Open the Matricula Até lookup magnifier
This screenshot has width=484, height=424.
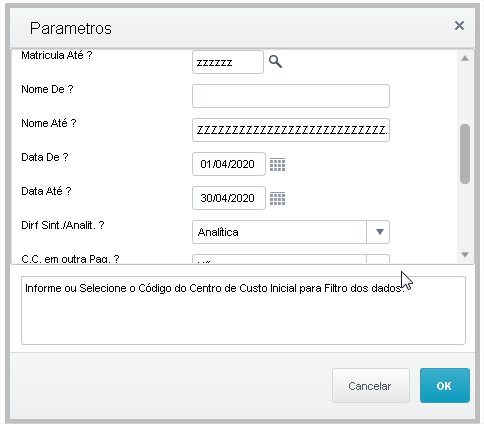pyautogui.click(x=275, y=62)
